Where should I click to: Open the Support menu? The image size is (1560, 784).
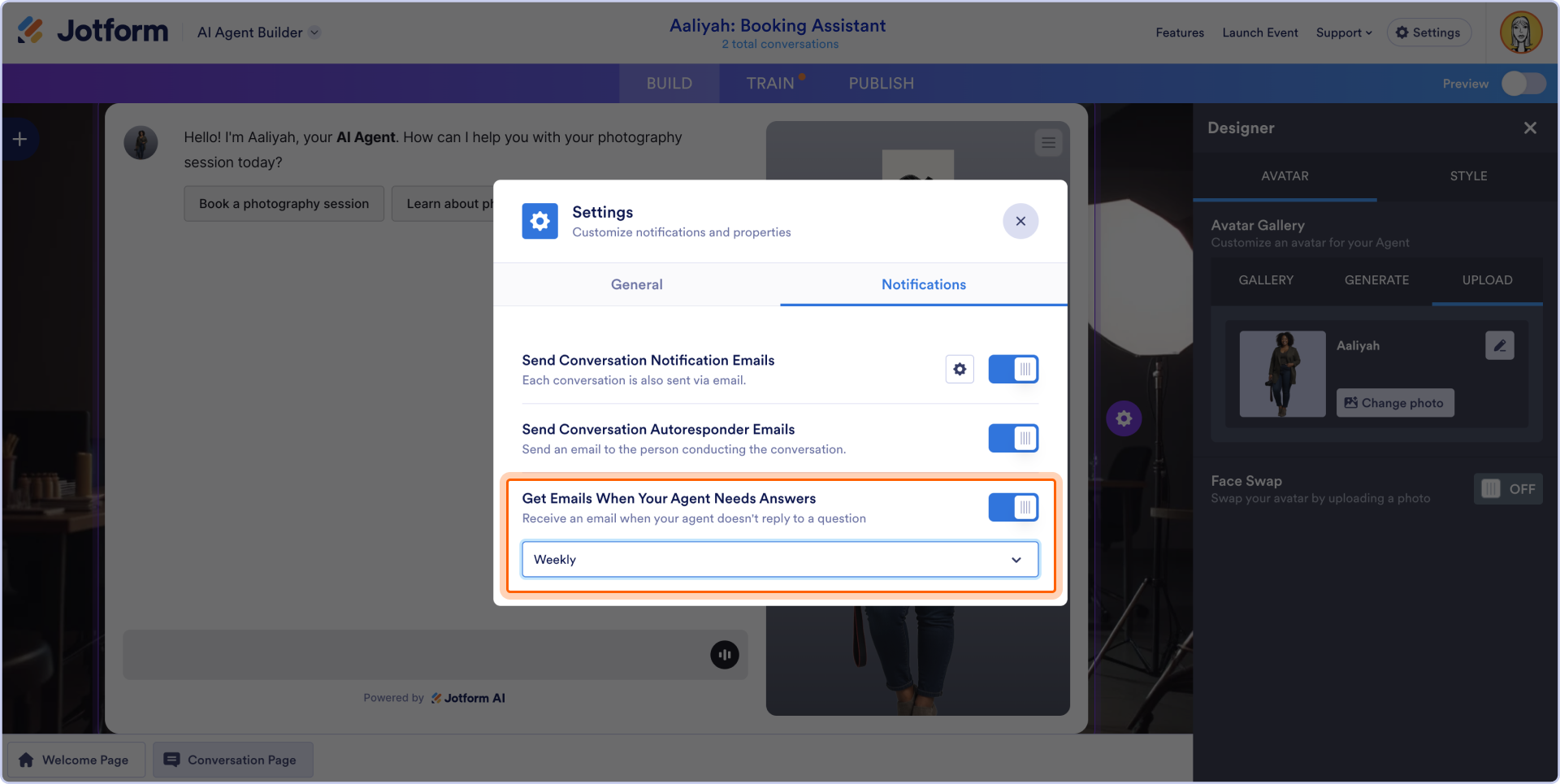(x=1344, y=32)
